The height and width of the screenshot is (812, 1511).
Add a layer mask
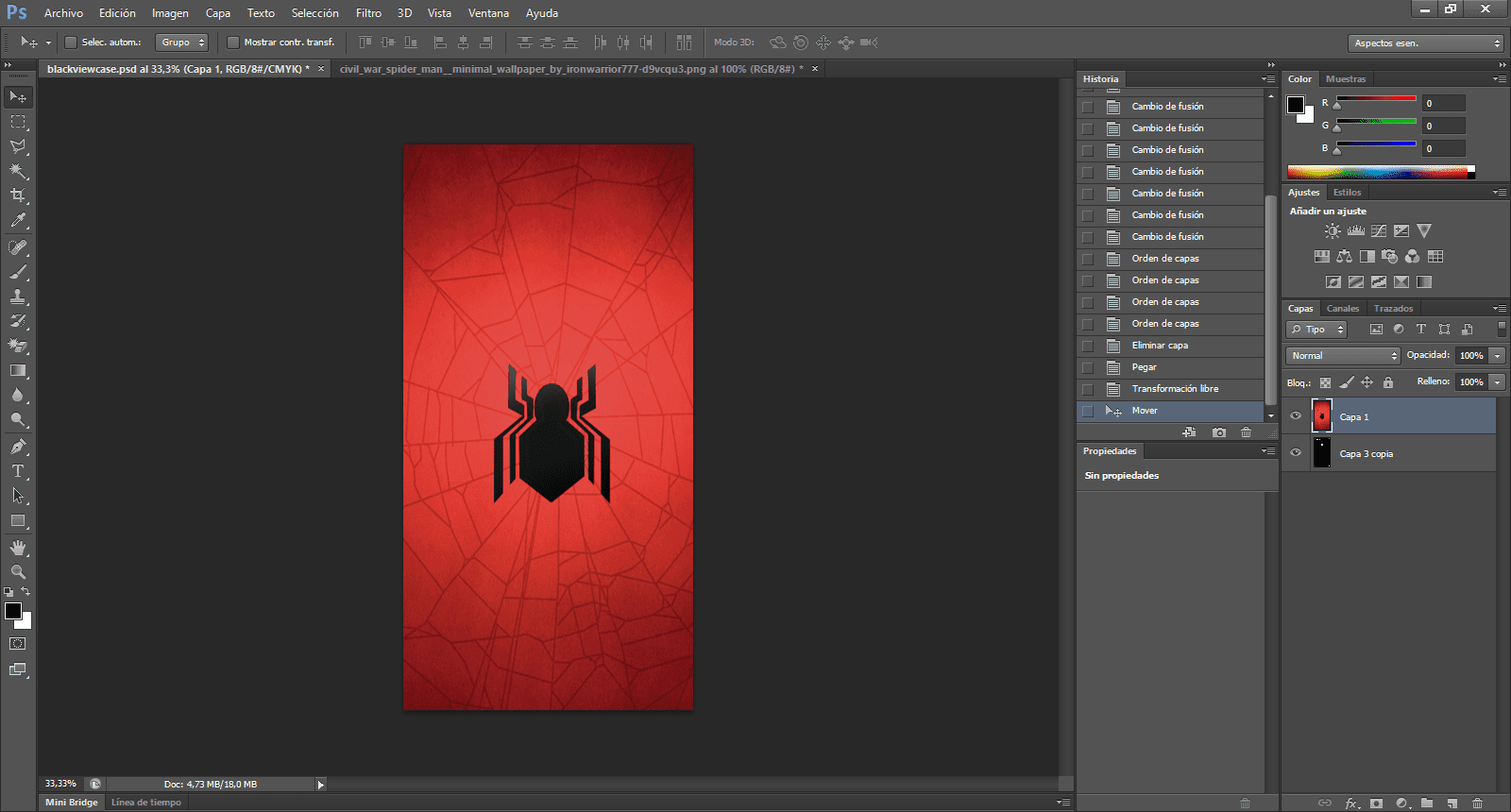pos(1377,804)
